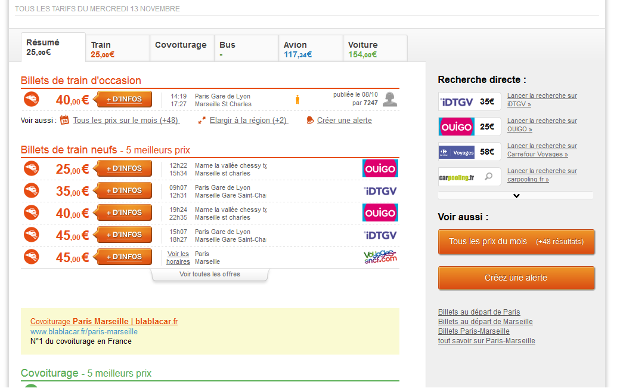Viewport: 620px width, 388px height.
Task: Click the calendar icon next to monthly prices
Action: point(64,120)
